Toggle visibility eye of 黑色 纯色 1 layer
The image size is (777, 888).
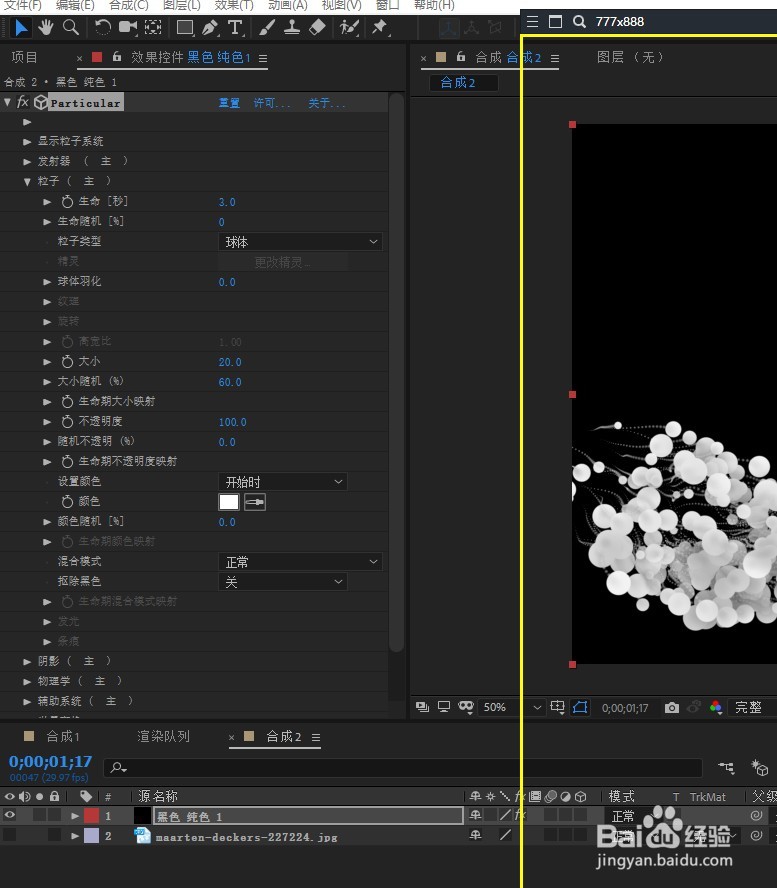coord(10,815)
